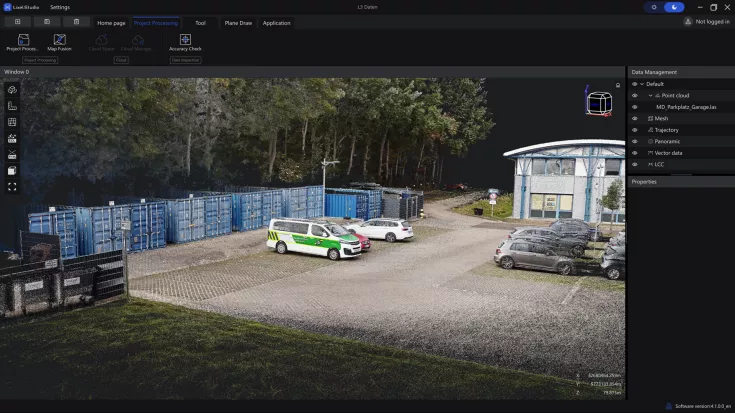Viewport: 735px width, 413px height.
Task: Open Accuracy Check tool
Action: [185, 42]
